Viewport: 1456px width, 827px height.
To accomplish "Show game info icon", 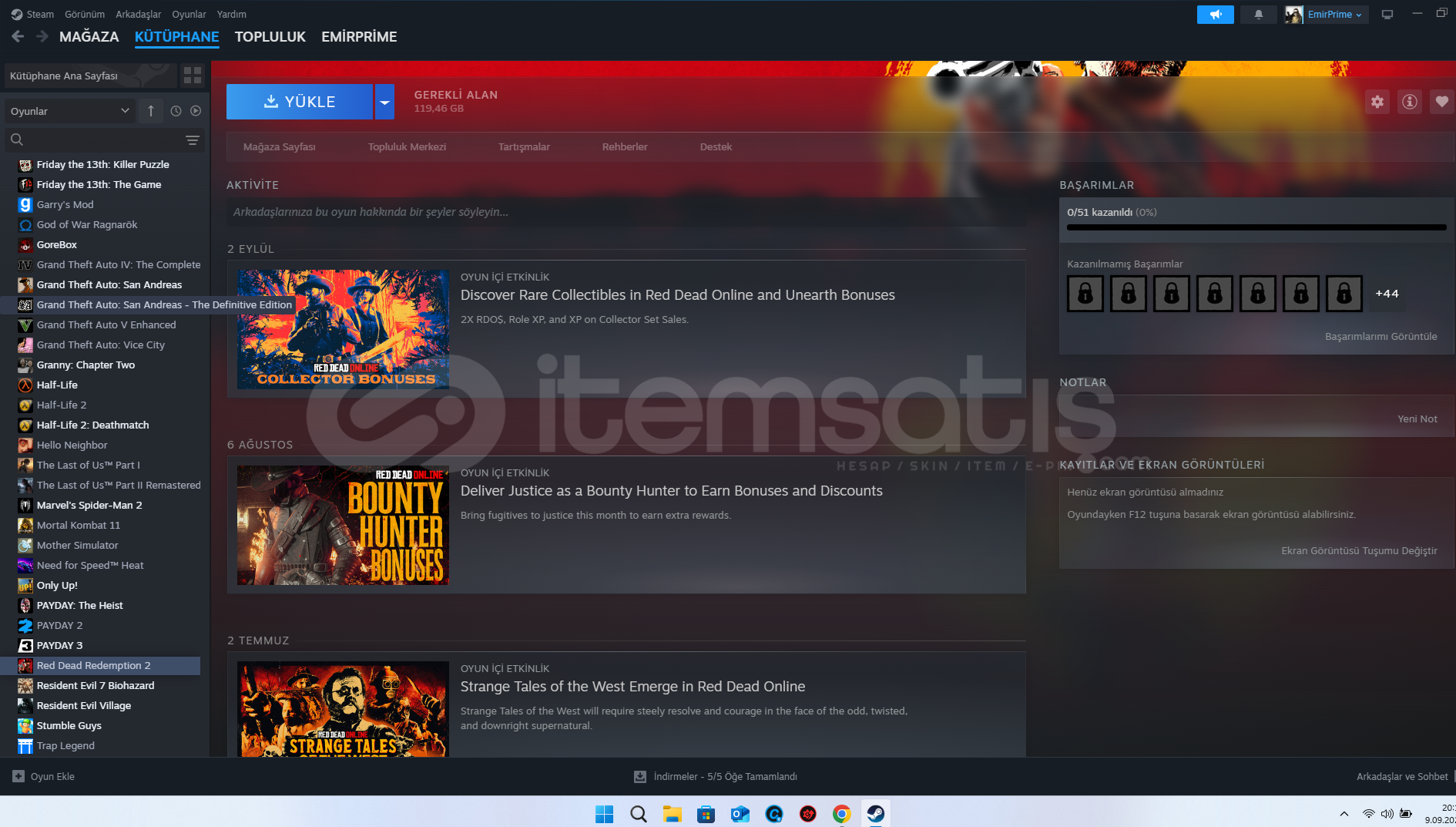I will (1410, 102).
